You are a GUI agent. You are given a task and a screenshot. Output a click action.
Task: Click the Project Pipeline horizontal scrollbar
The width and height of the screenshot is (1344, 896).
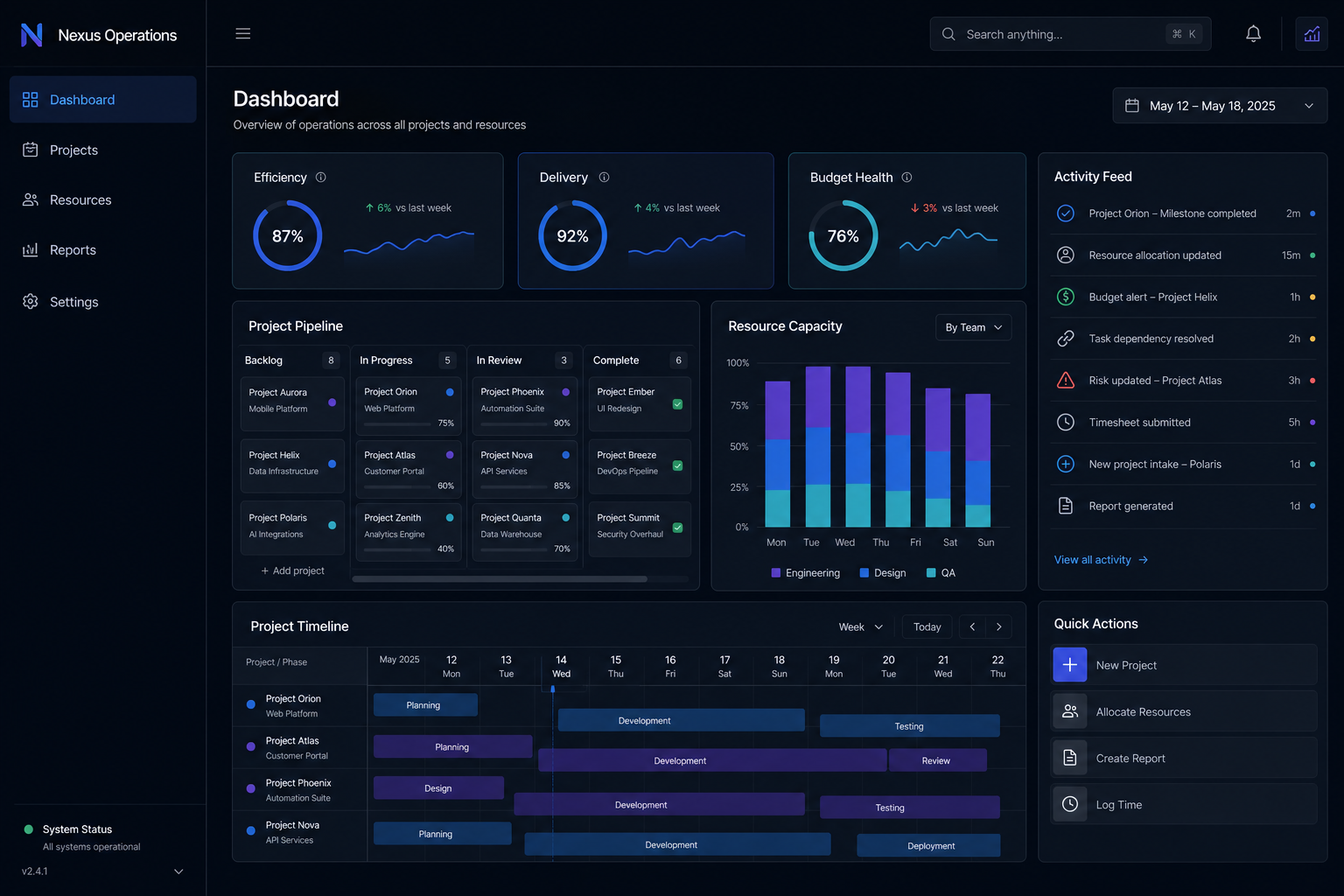coord(500,578)
